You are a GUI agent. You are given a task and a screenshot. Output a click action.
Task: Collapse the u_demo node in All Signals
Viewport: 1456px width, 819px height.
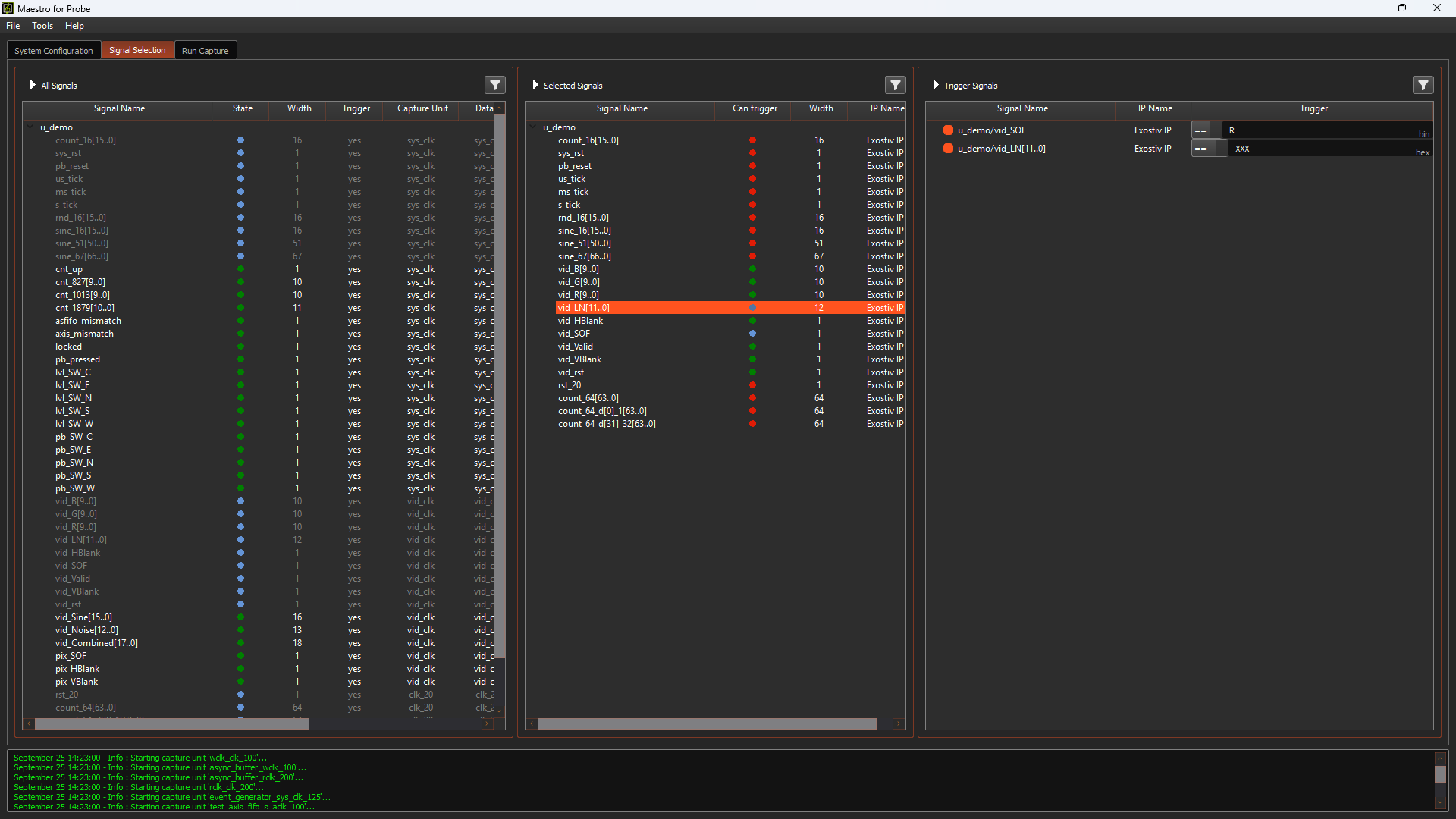[x=31, y=127]
